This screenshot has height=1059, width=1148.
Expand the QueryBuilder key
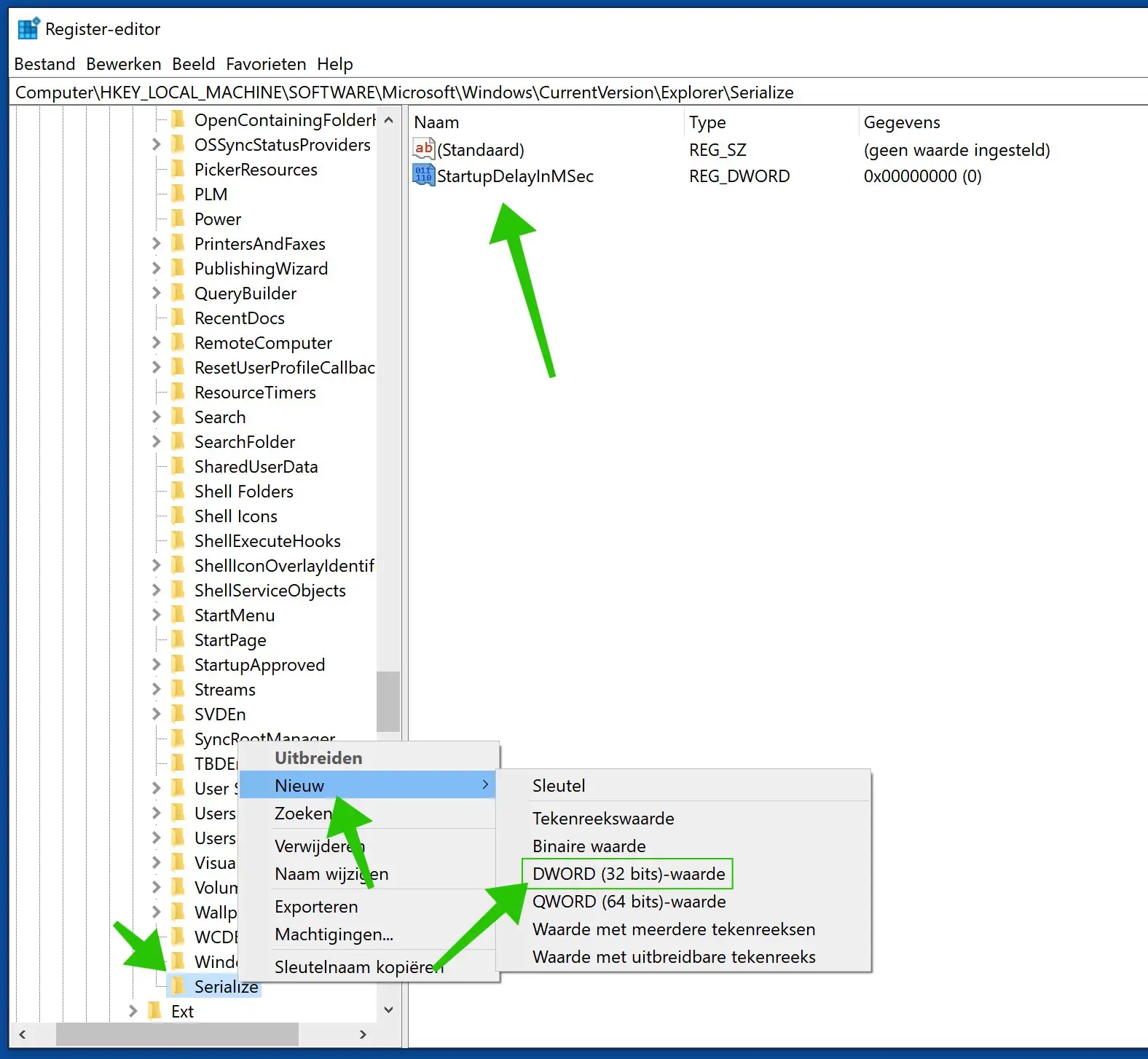pos(156,293)
